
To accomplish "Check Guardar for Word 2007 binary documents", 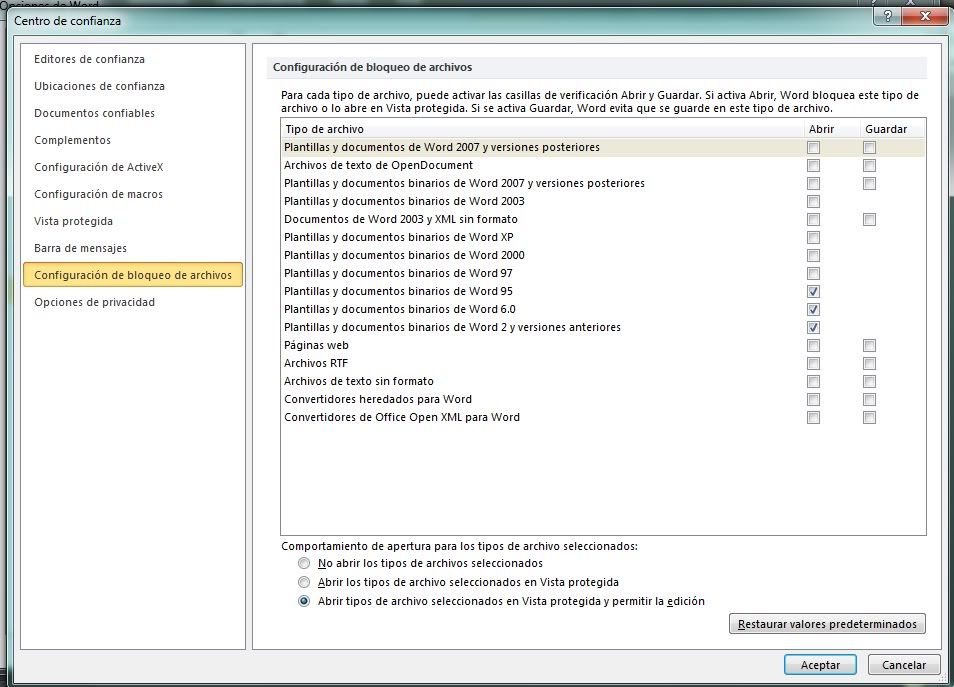I will [x=869, y=183].
